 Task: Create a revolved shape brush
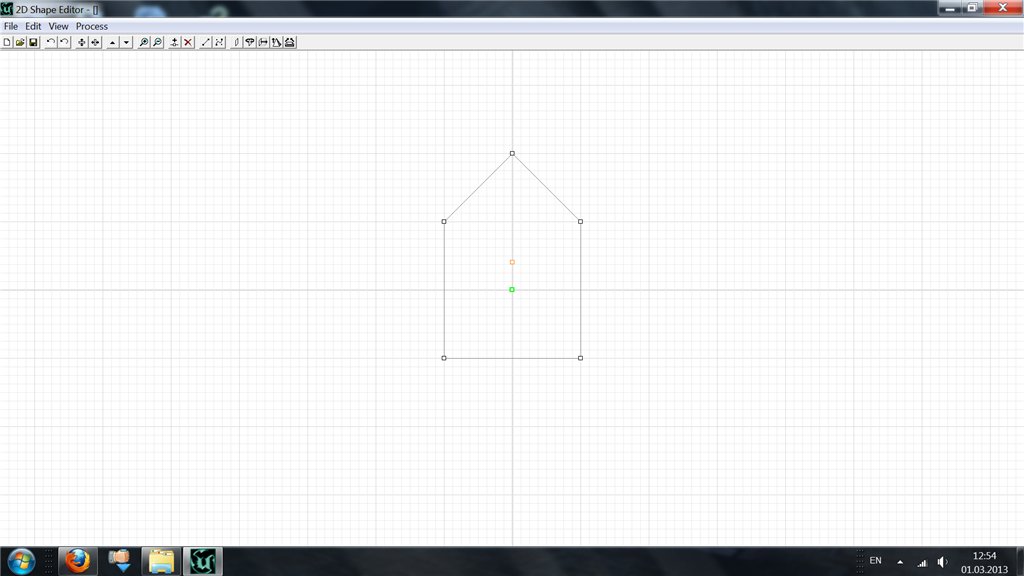249,42
